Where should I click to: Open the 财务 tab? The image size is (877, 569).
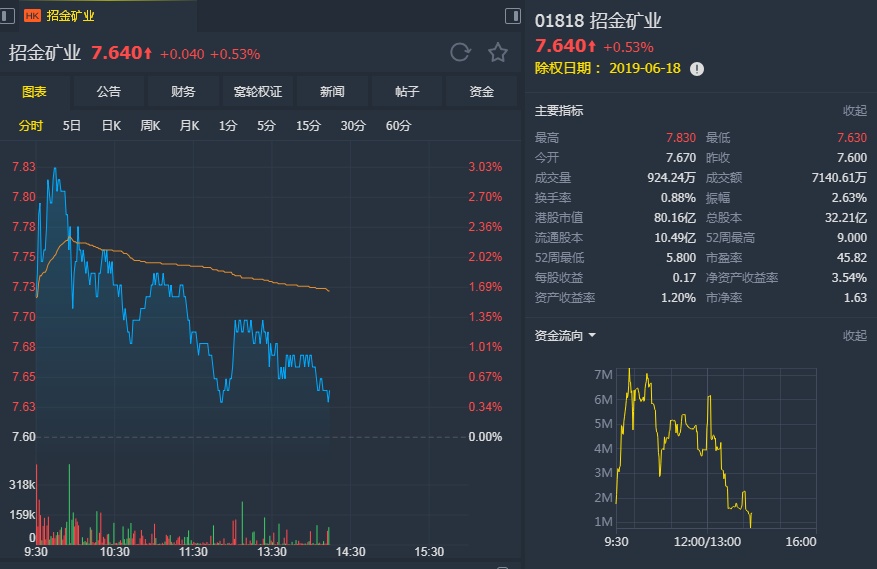tap(183, 92)
